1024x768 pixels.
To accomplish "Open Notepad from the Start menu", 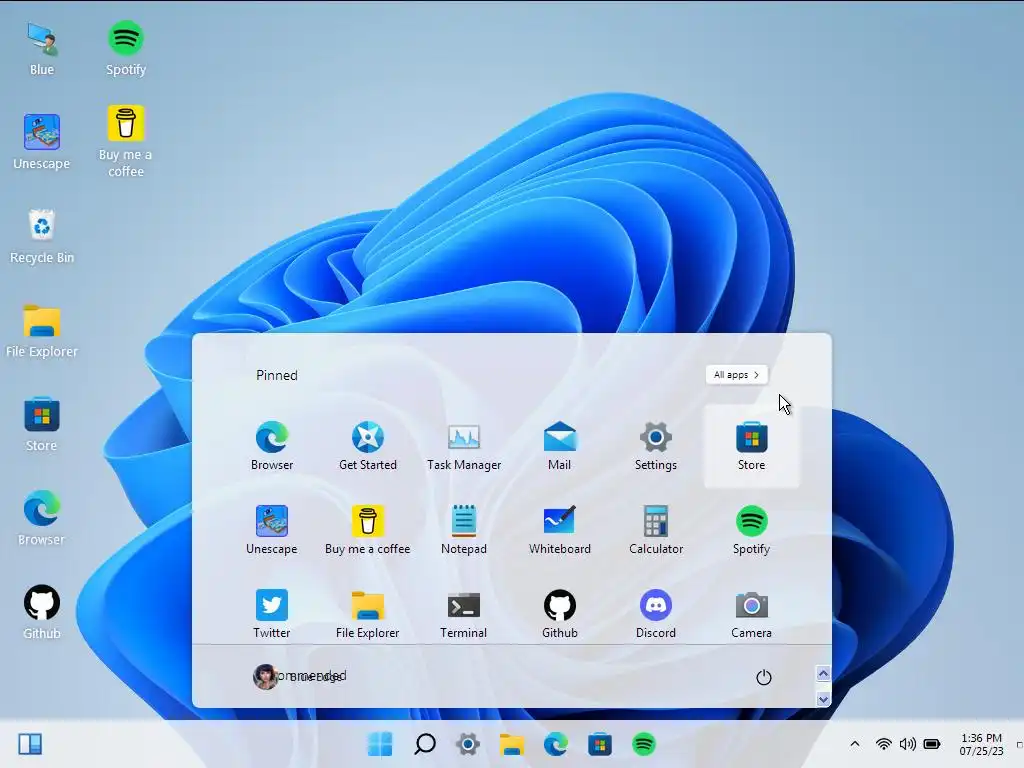I will 464,531.
